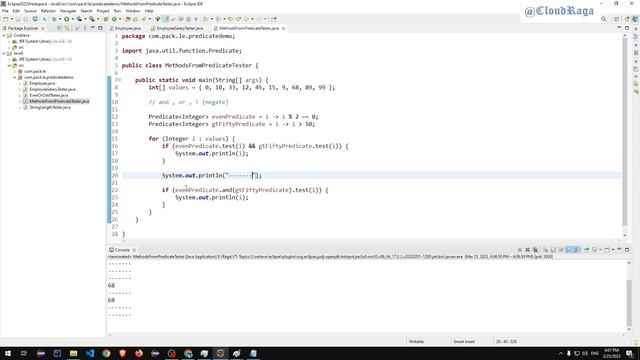Open the File menu
640x360 pixels.
[x=5, y=11]
